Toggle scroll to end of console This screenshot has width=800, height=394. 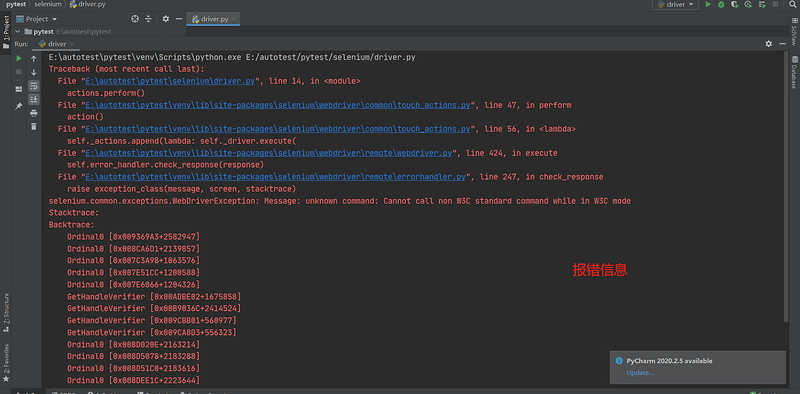34,99
